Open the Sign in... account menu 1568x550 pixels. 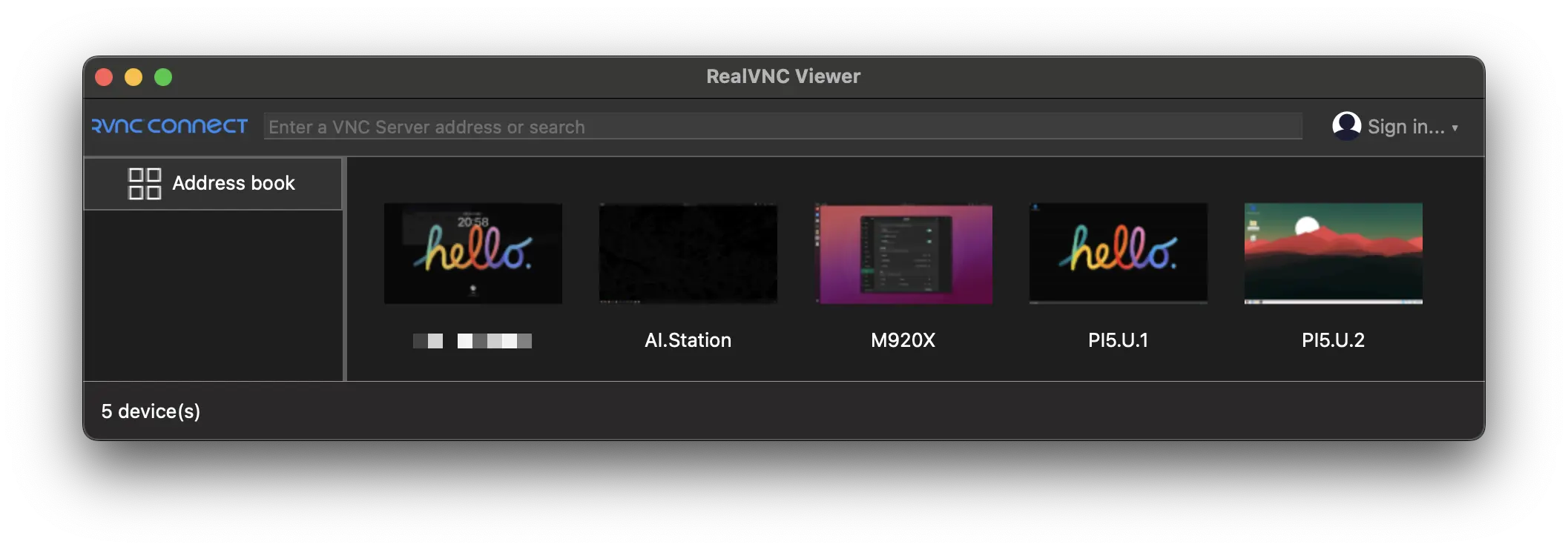coord(1405,127)
